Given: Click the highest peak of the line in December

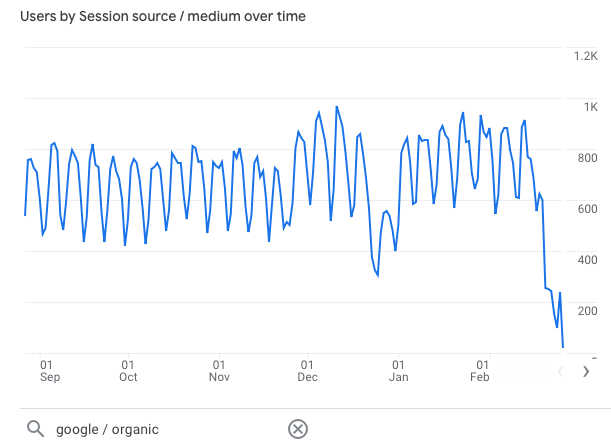Looking at the screenshot, I should tap(336, 107).
